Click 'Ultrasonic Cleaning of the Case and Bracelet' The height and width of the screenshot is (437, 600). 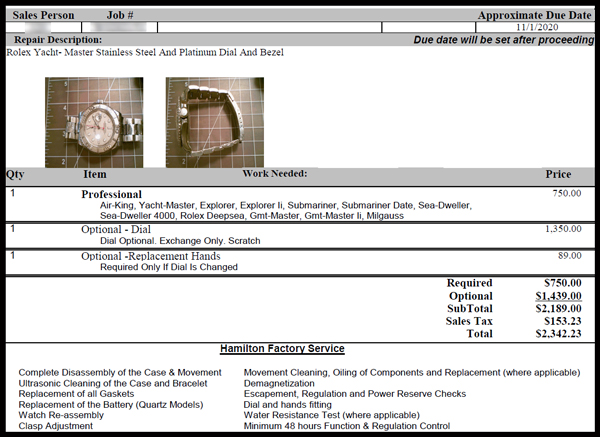[x=113, y=383]
